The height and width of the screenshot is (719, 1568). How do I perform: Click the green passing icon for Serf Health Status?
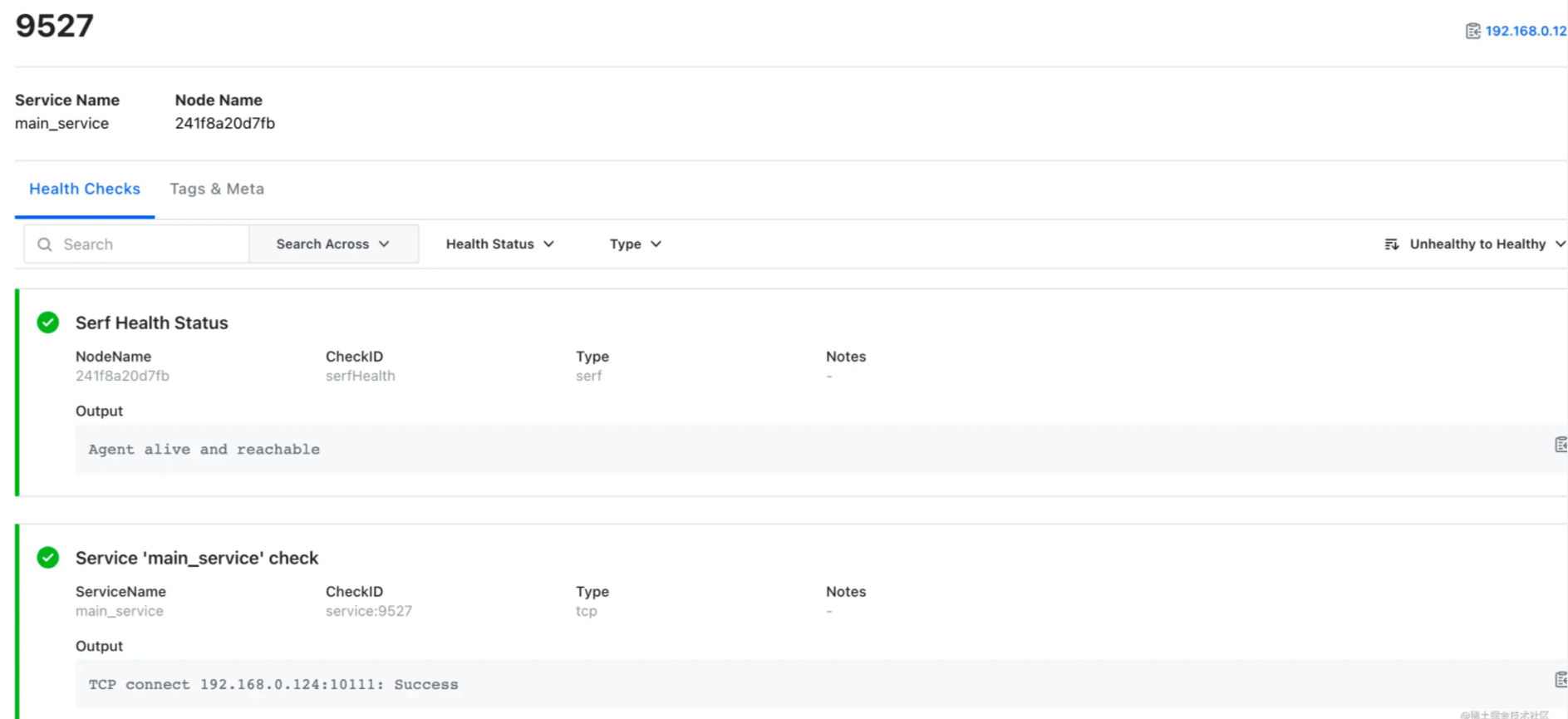48,323
